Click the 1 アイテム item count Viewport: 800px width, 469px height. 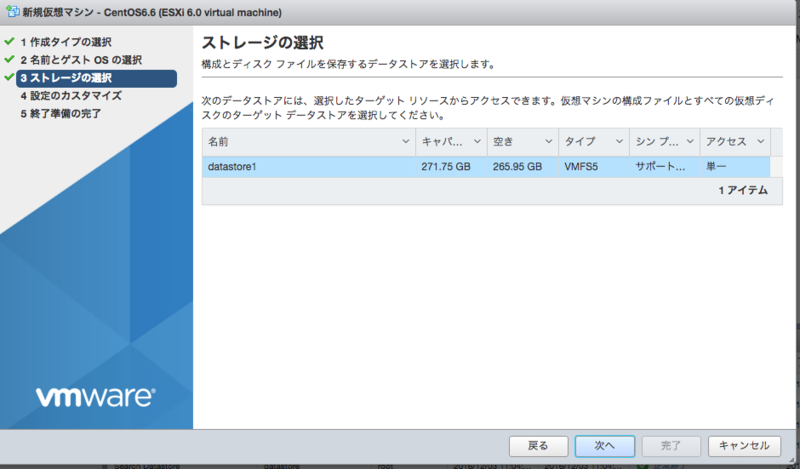pos(743,190)
